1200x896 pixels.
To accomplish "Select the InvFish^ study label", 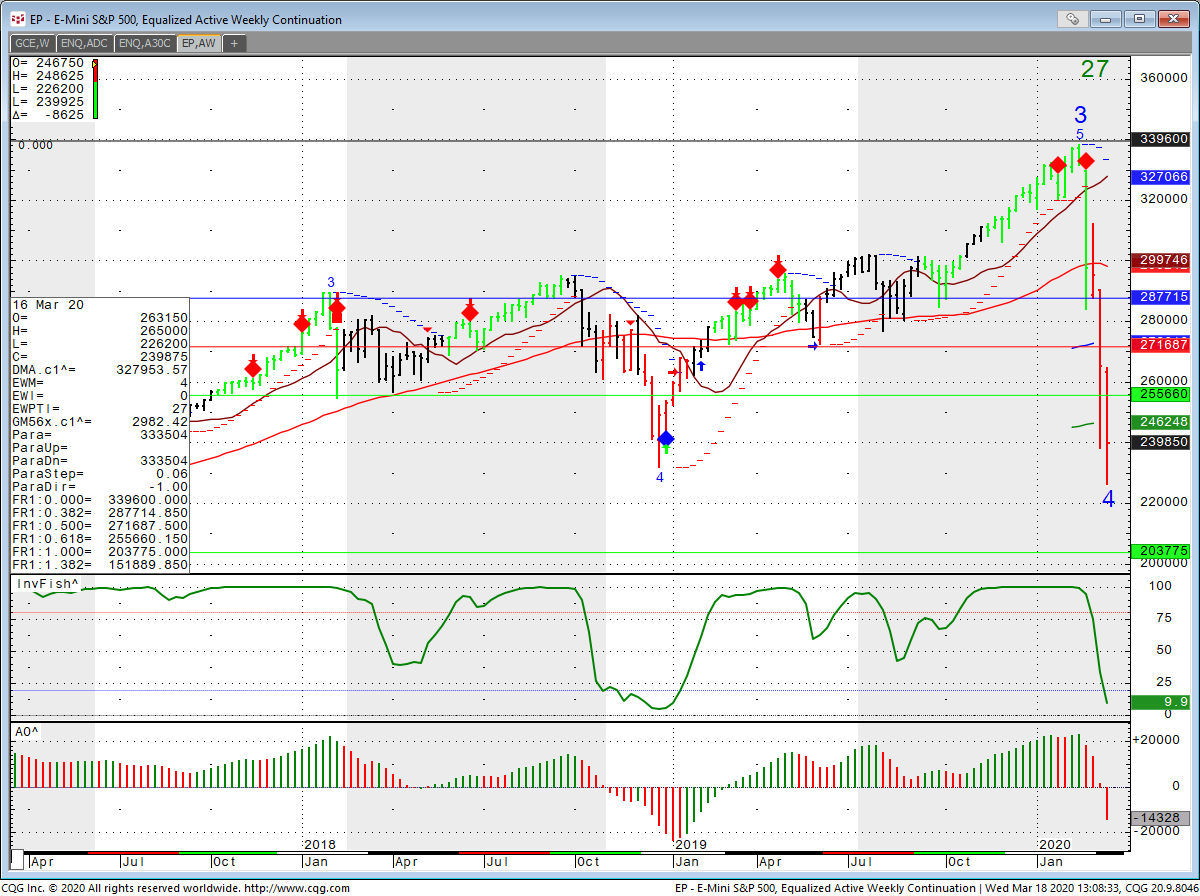I will pyautogui.click(x=47, y=583).
